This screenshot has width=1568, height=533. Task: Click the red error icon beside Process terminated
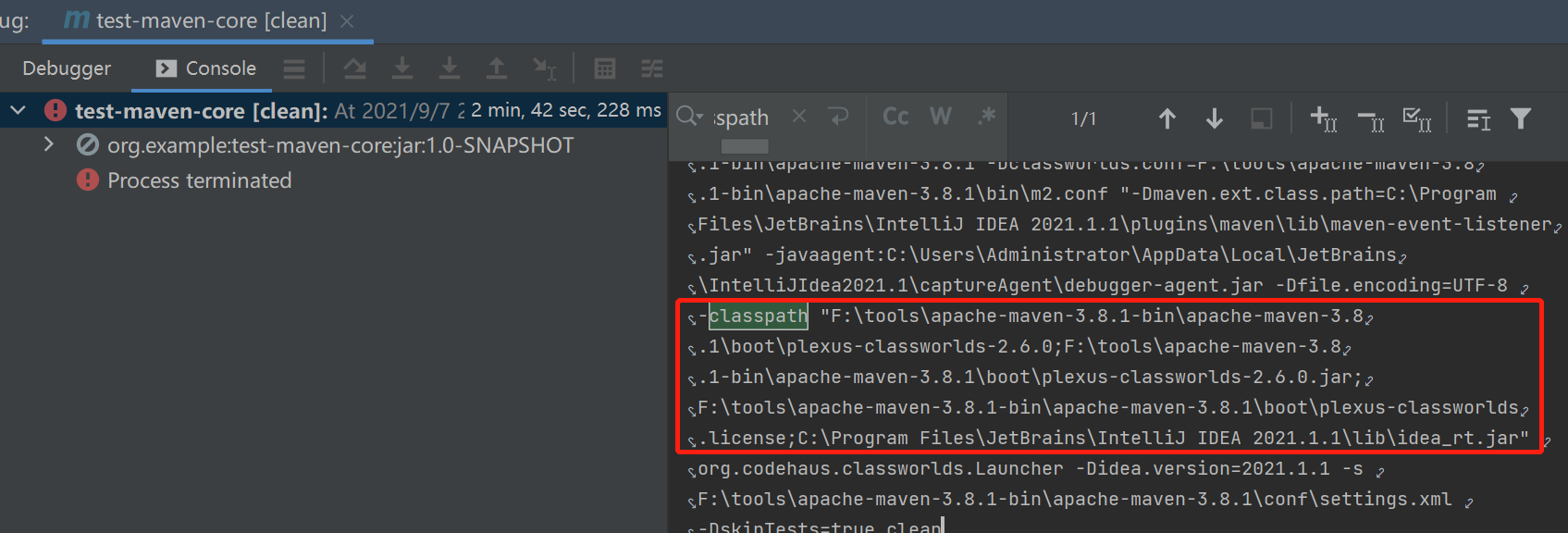[88, 180]
